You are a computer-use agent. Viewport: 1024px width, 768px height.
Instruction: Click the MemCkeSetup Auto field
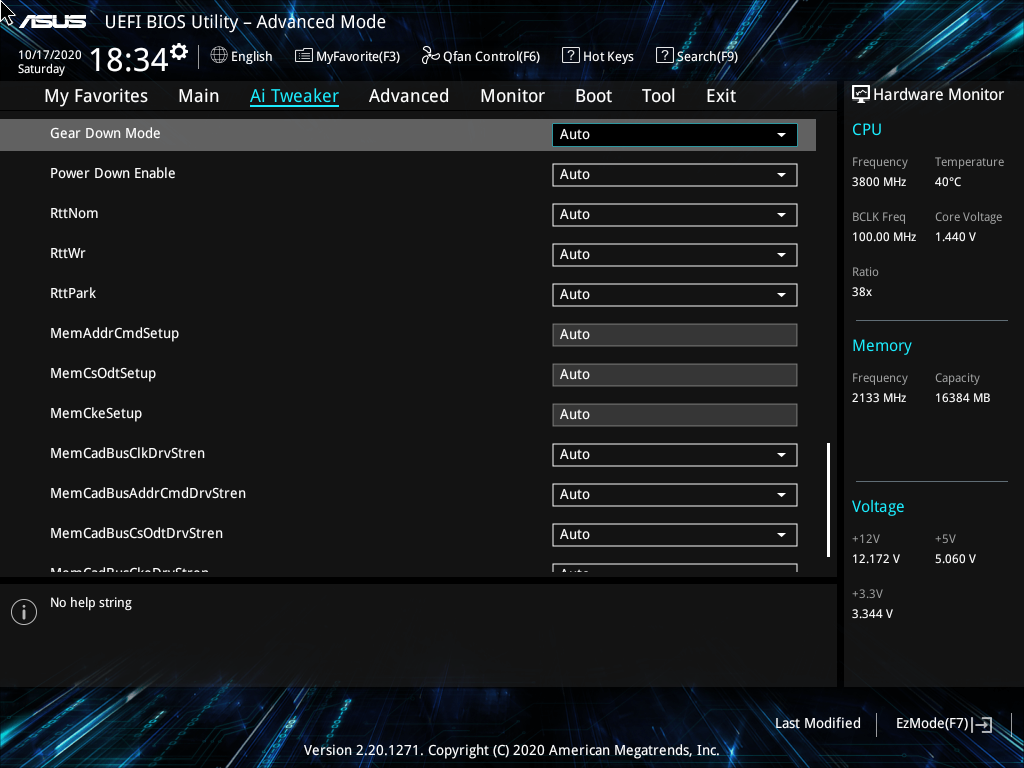pos(675,415)
